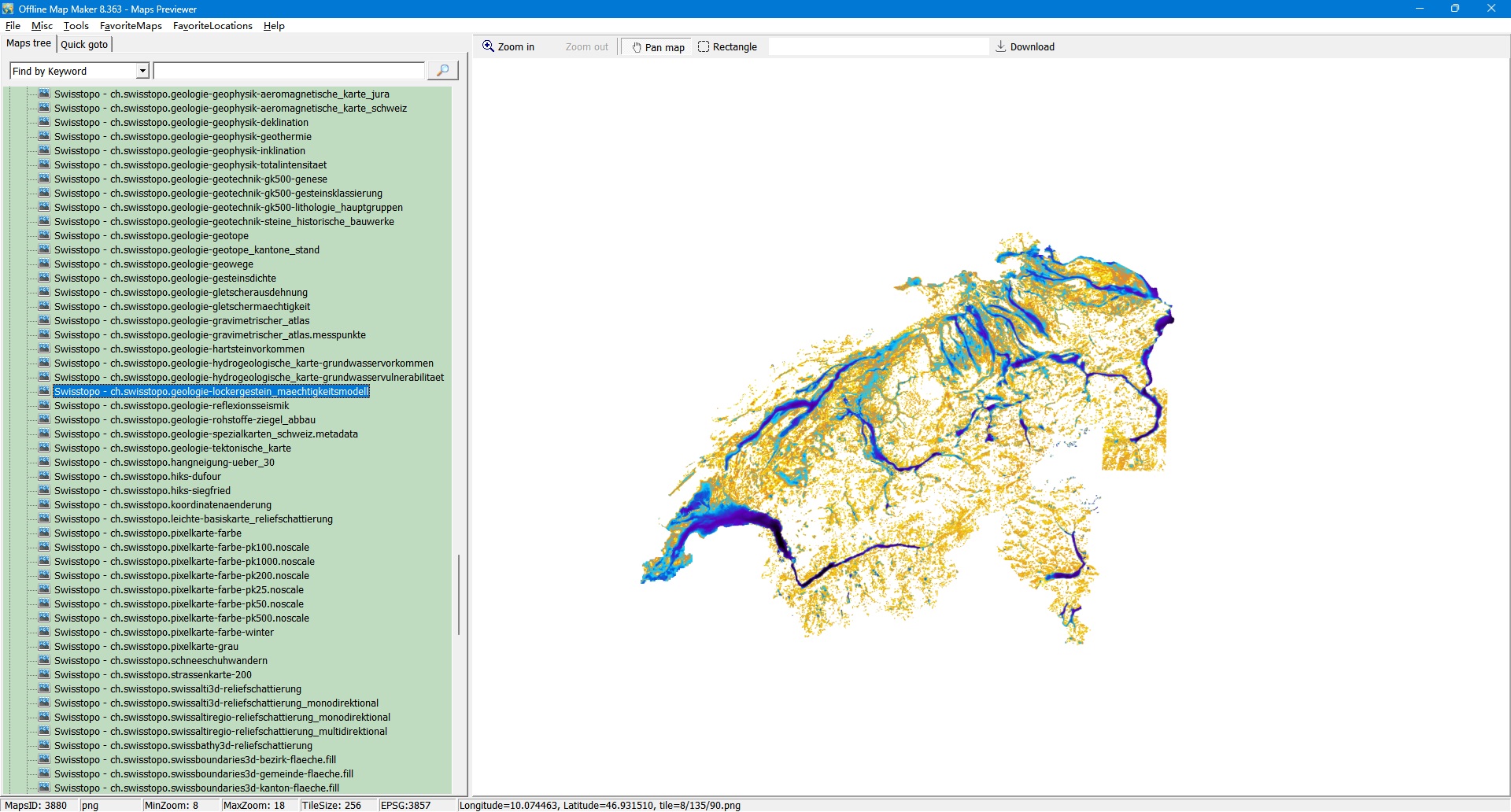The width and height of the screenshot is (1511, 812).
Task: Switch to the Maps tree tab
Action: [29, 44]
